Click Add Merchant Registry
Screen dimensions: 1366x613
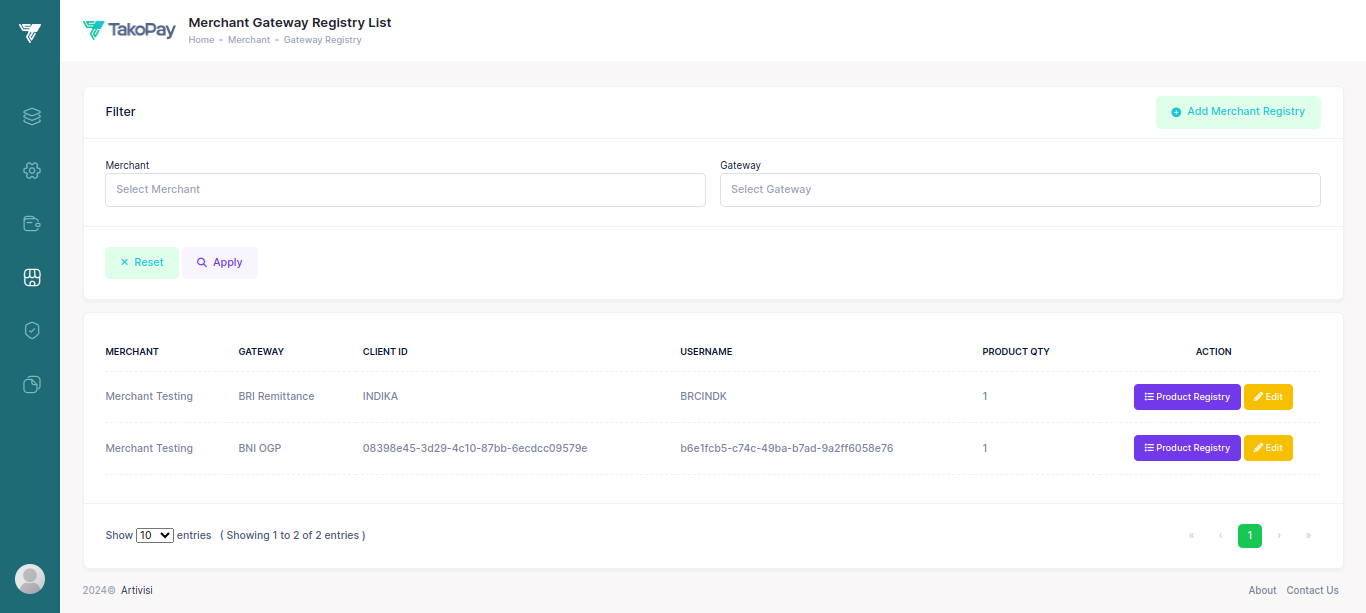pos(1238,112)
